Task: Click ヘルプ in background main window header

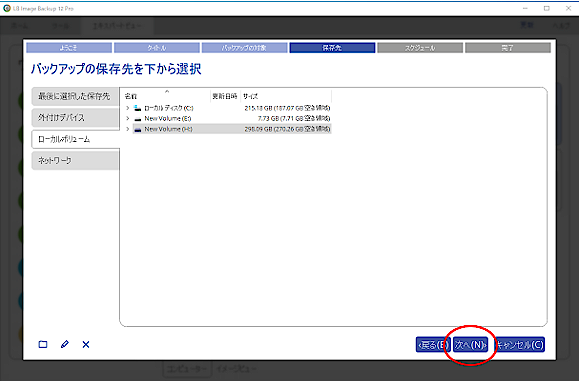Action: point(561,25)
